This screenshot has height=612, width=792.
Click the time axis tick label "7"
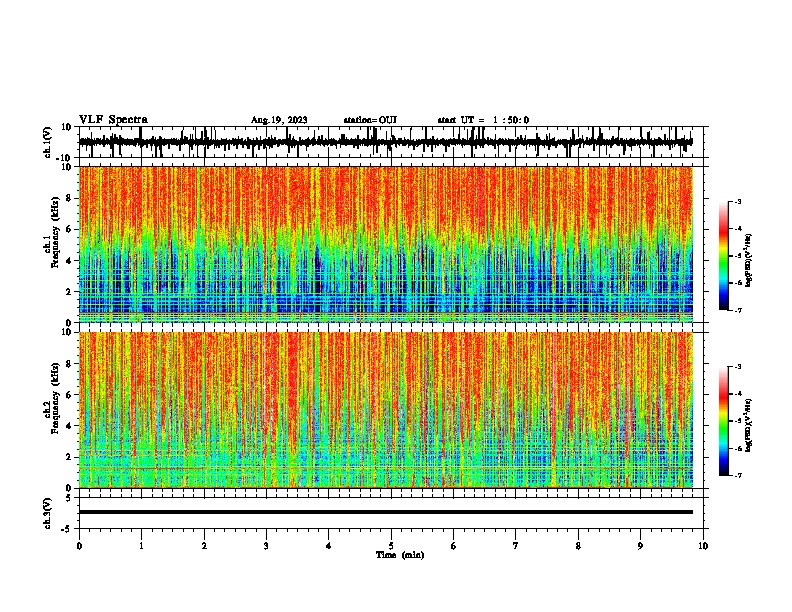tap(516, 546)
